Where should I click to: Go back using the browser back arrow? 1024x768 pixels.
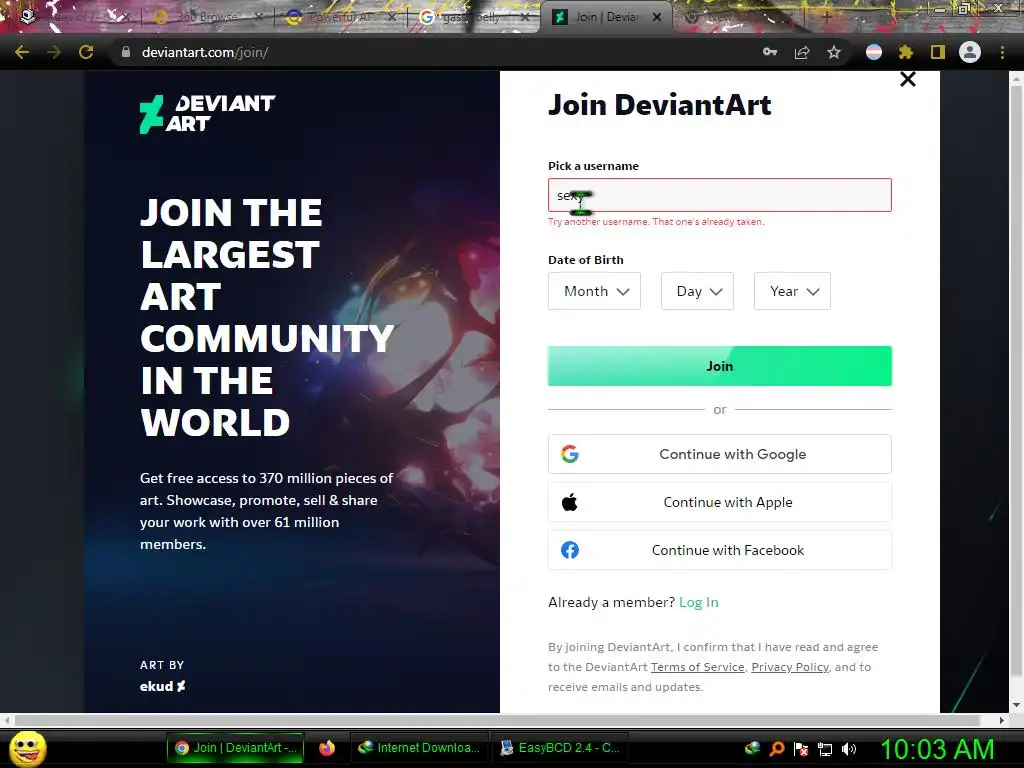coord(22,52)
